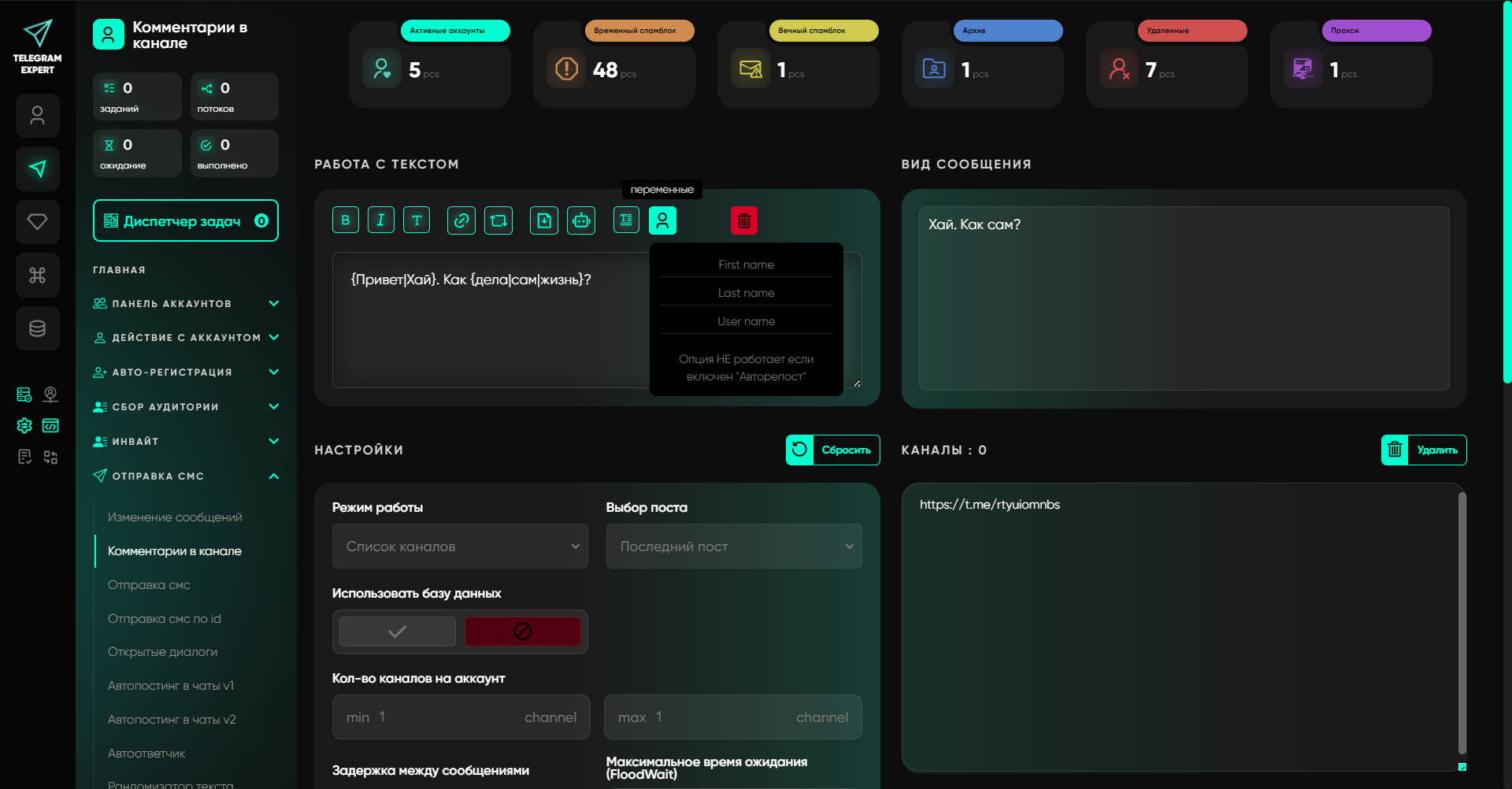Open the Диспетчер задач button
This screenshot has height=789, width=1512.
point(185,221)
